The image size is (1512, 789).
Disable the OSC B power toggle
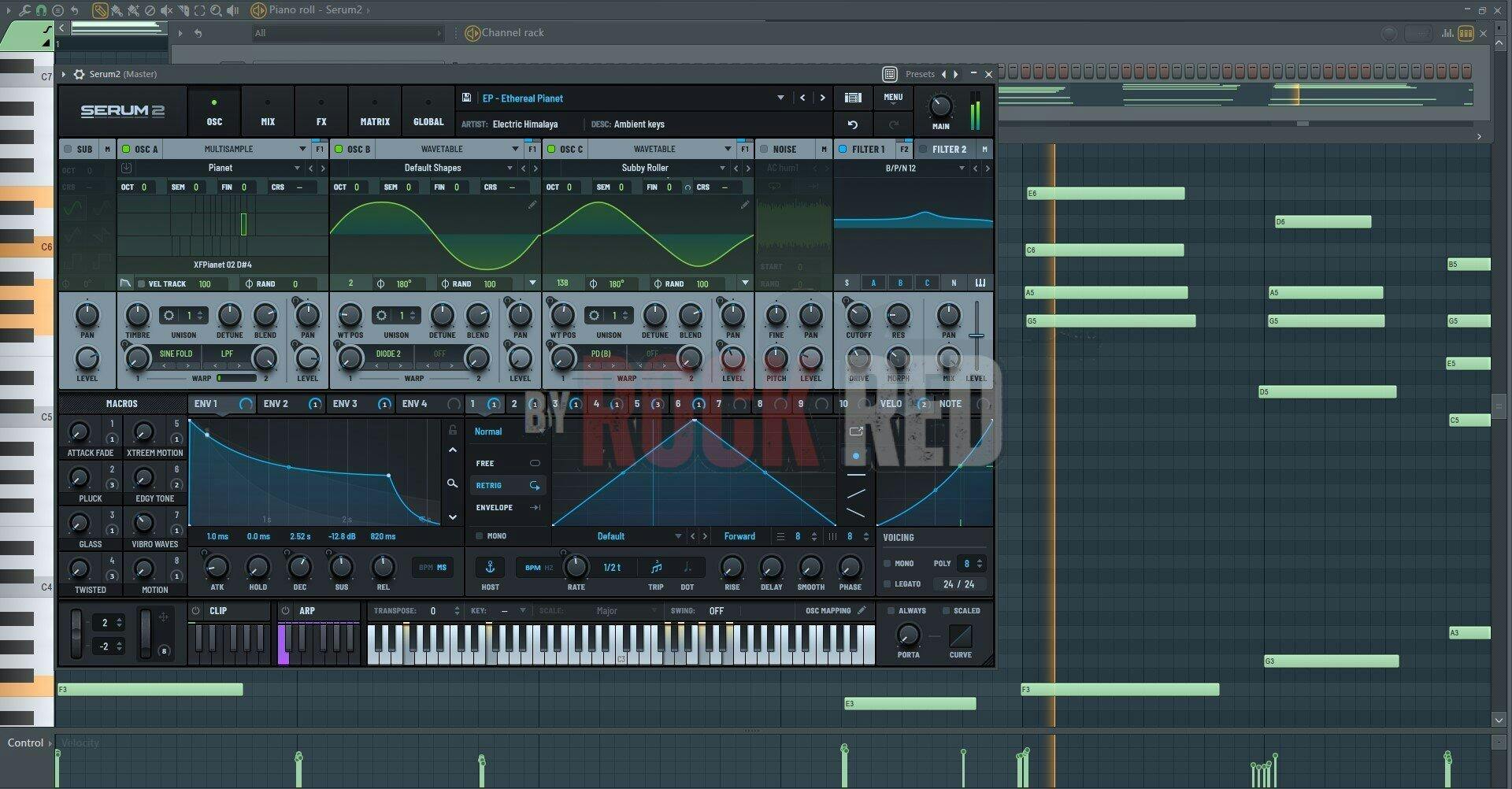point(339,149)
